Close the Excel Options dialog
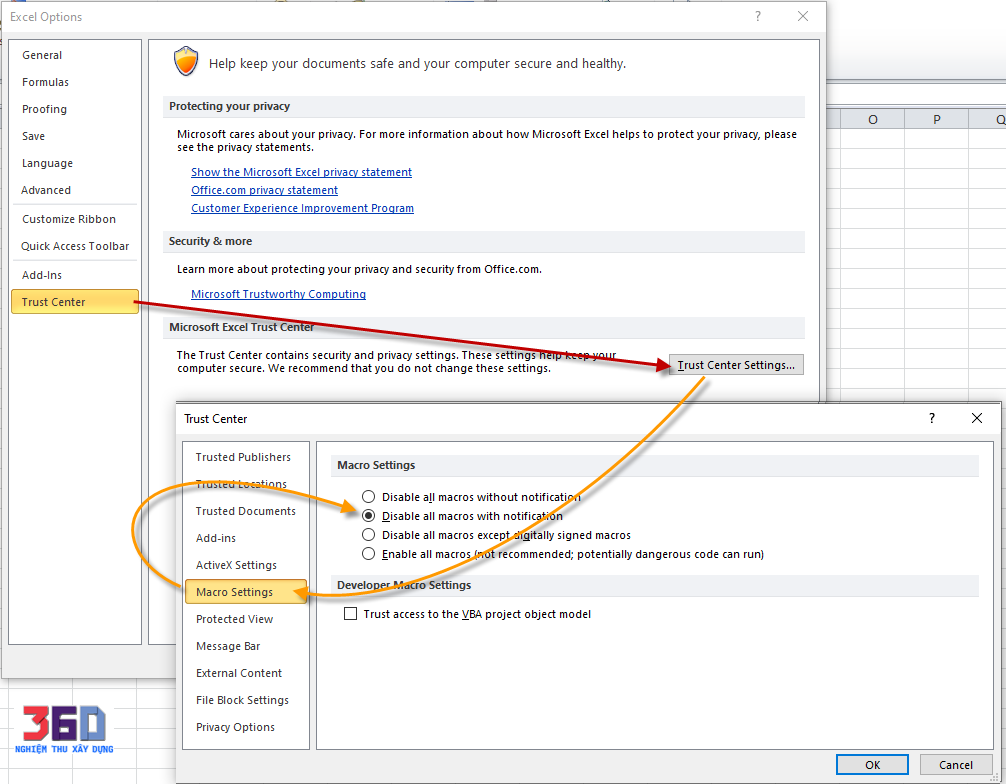1006x784 pixels. (803, 16)
